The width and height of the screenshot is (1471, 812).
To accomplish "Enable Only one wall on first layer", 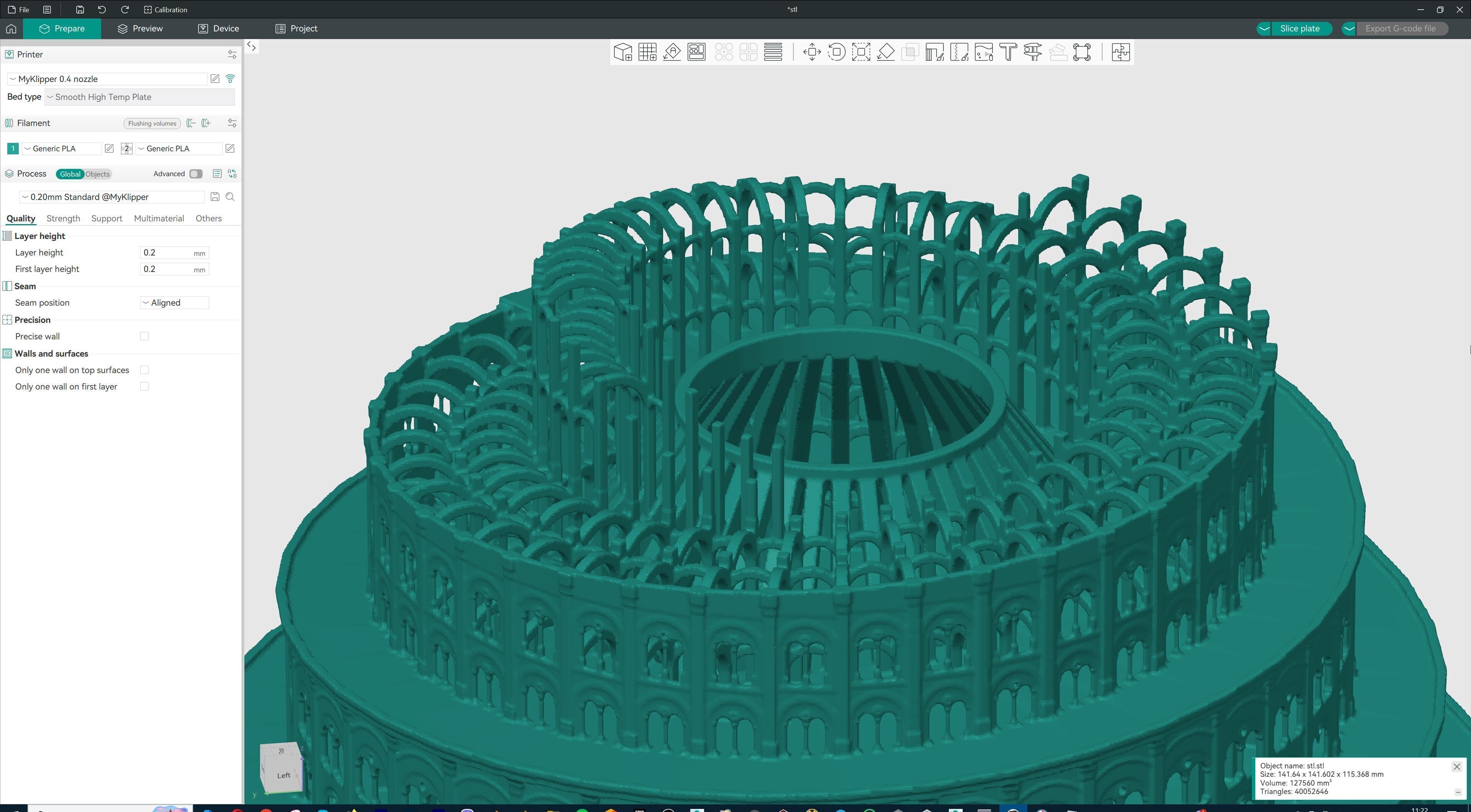I will (144, 386).
